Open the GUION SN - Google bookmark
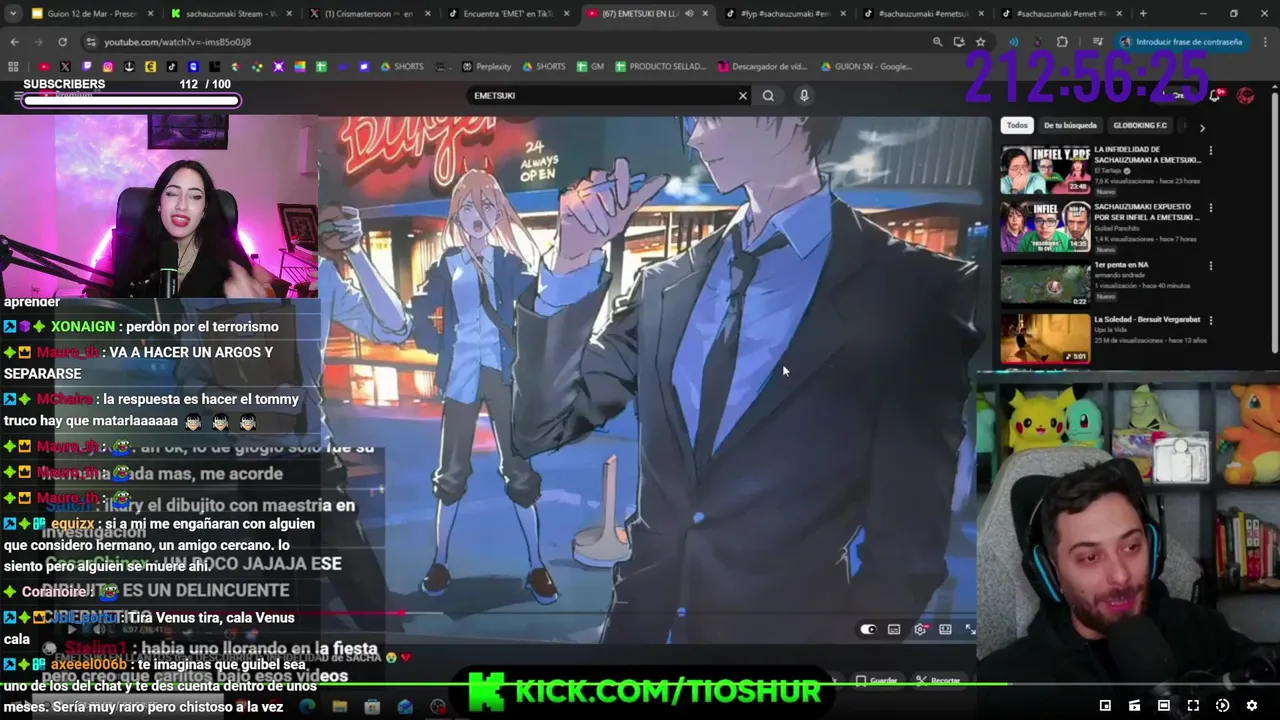This screenshot has width=1280, height=720. point(866,67)
